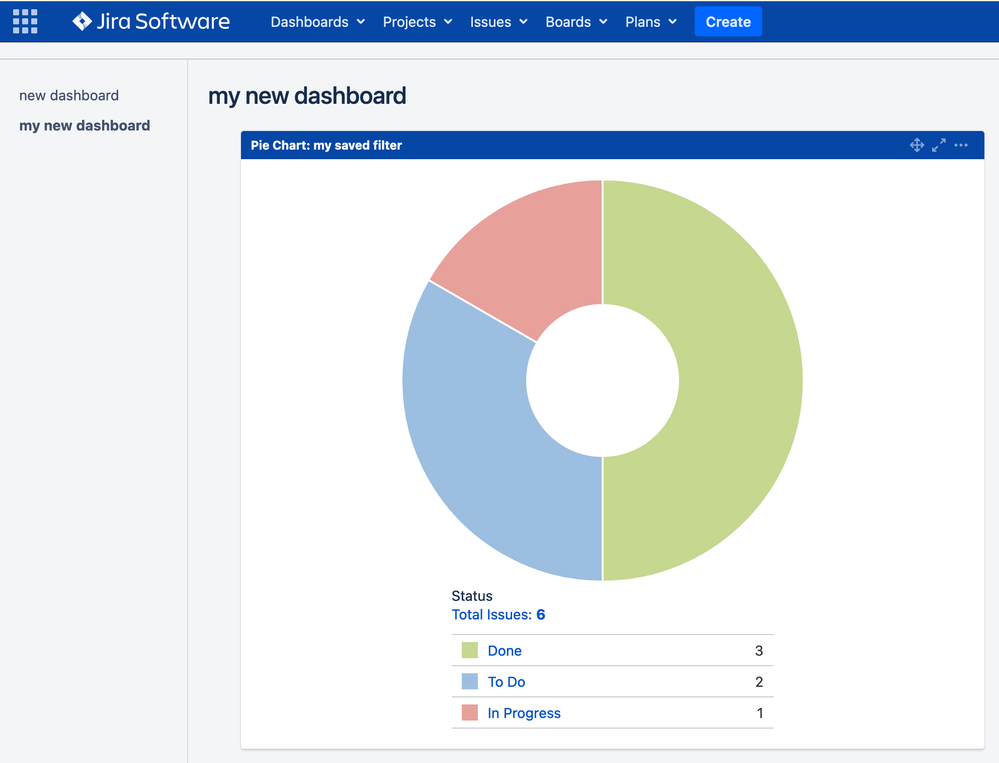This screenshot has width=999, height=763.
Task: Open the In Progress status link
Action: [524, 713]
